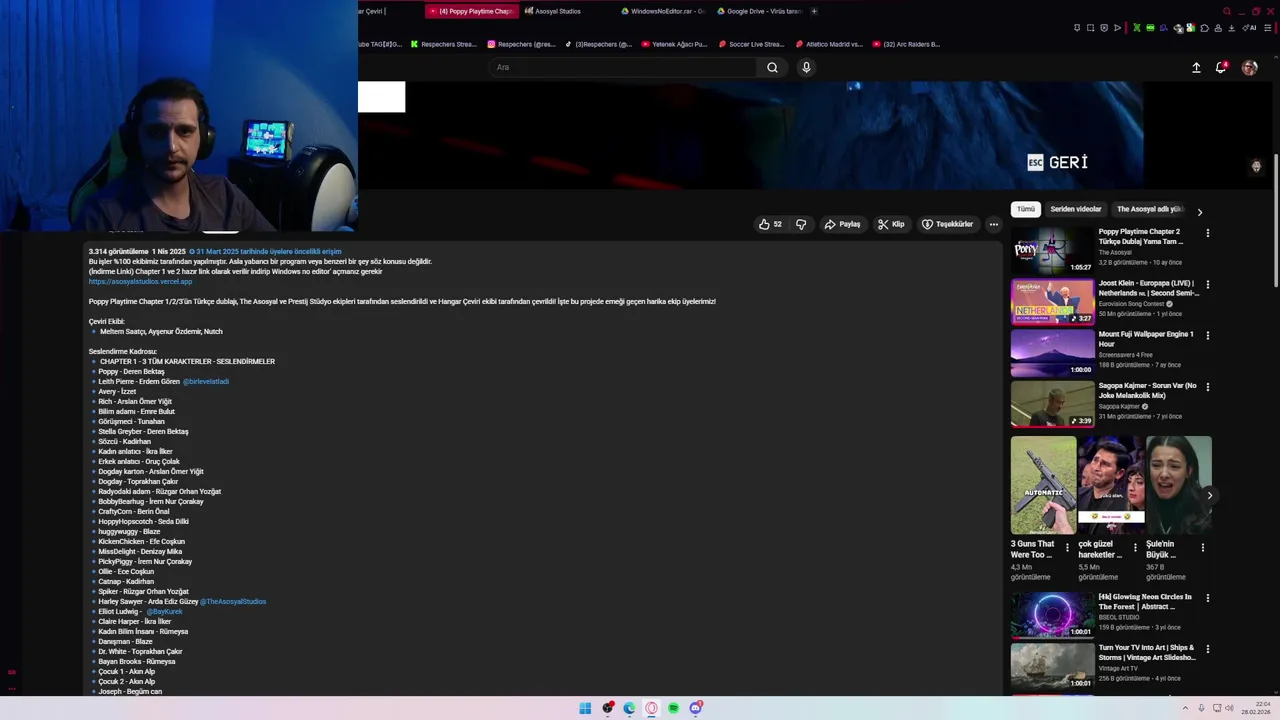Select The Asosyal adlı yükleyen chip
Viewport: 1280px width, 720px height.
1150,209
